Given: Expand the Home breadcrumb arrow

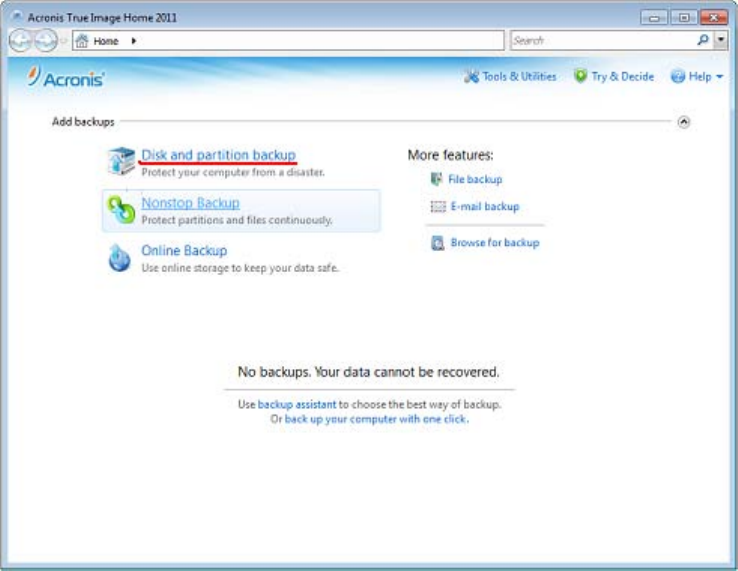Looking at the screenshot, I should coord(134,41).
